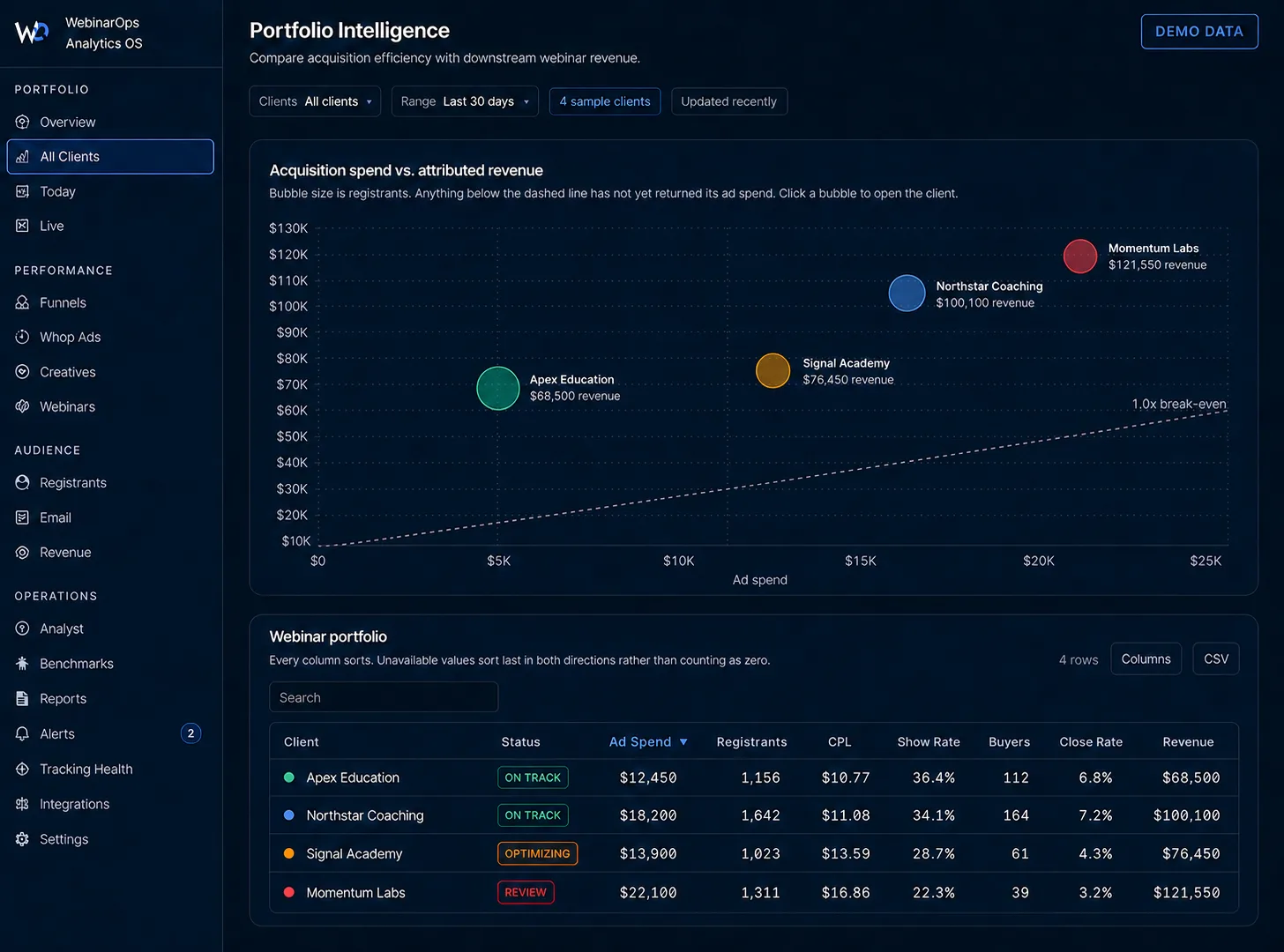Sort by Buyers column header

coord(1010,742)
